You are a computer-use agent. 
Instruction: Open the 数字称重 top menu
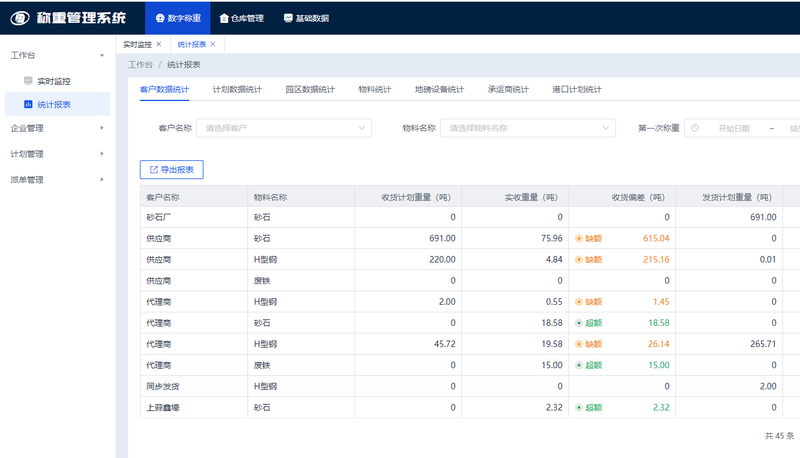178,18
